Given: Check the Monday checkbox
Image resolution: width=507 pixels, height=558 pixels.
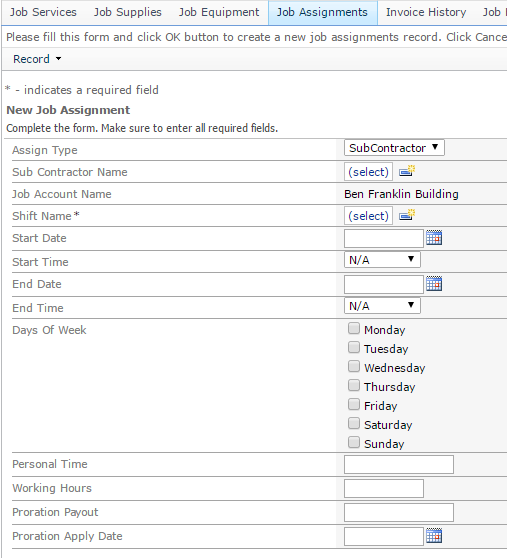Looking at the screenshot, I should point(354,328).
